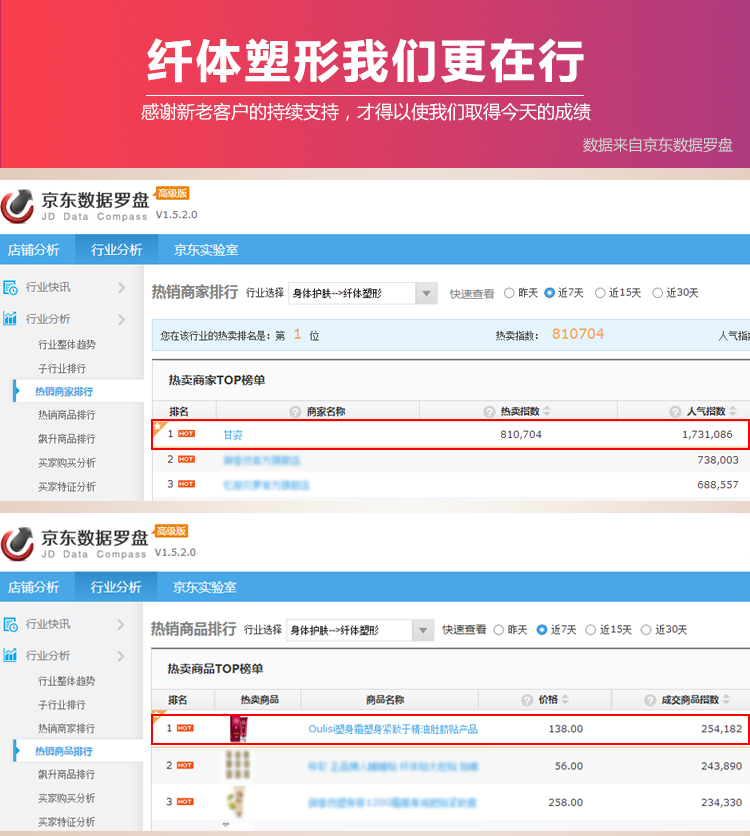Click the 行业快讯 sidebar icon on merchant ranking page
The height and width of the screenshot is (836, 750).
coord(10,287)
